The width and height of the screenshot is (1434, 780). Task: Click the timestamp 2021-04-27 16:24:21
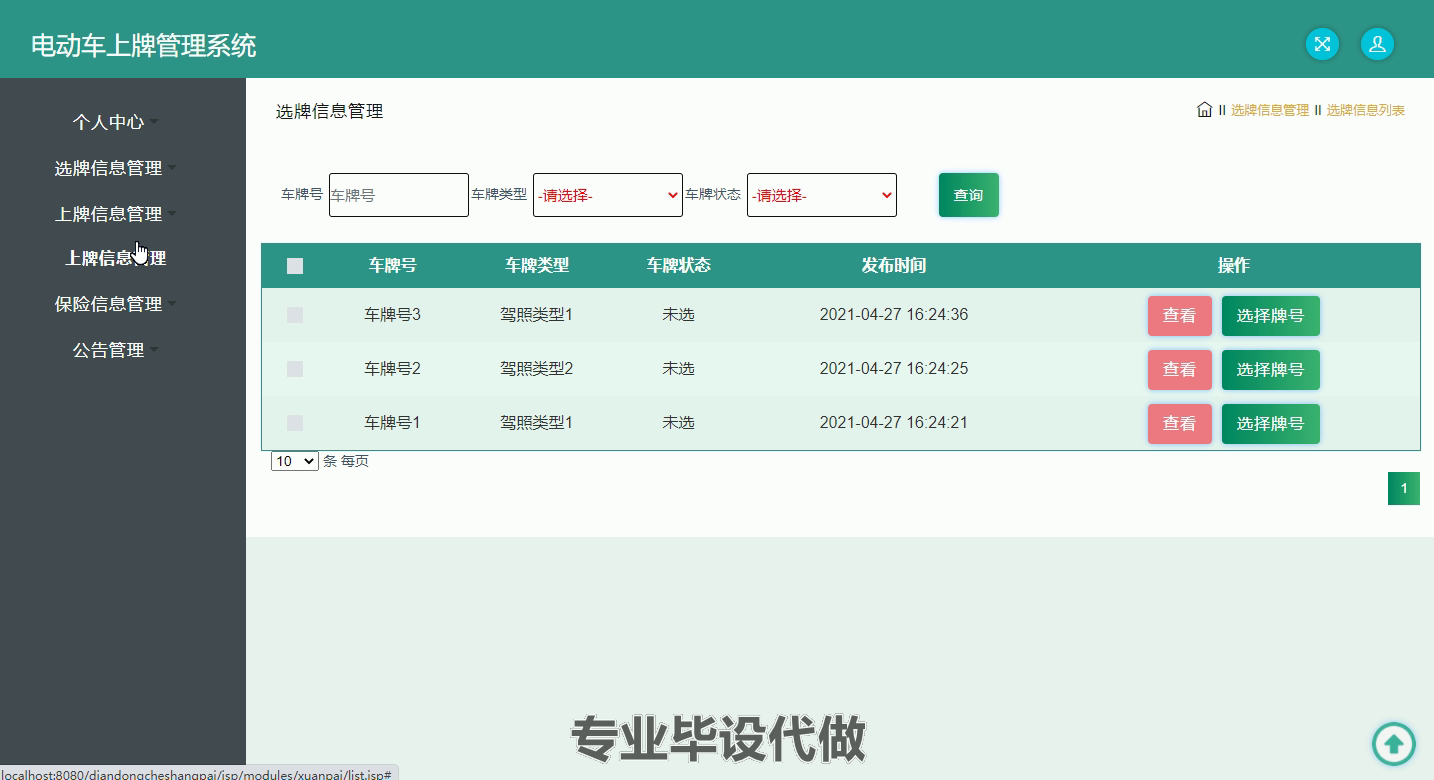coord(893,423)
